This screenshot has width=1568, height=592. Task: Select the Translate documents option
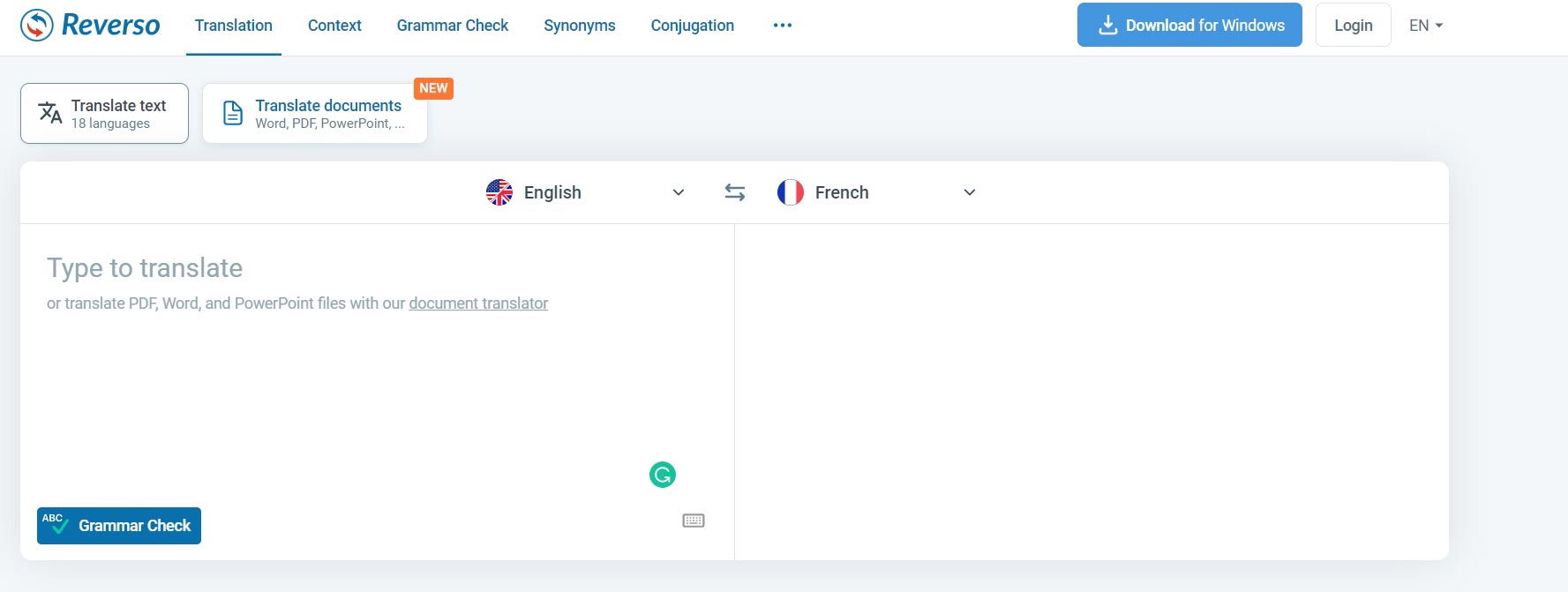(315, 113)
